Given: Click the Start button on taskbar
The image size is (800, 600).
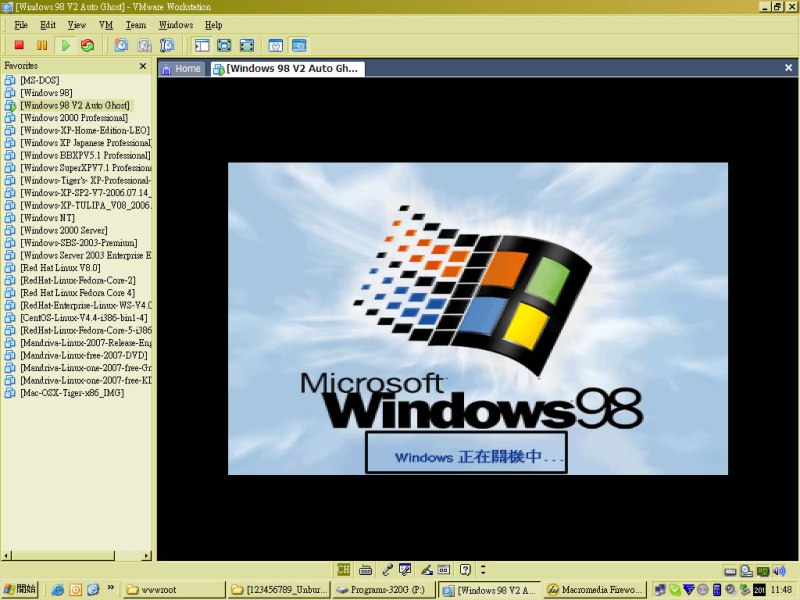Looking at the screenshot, I should pyautogui.click(x=20, y=589).
